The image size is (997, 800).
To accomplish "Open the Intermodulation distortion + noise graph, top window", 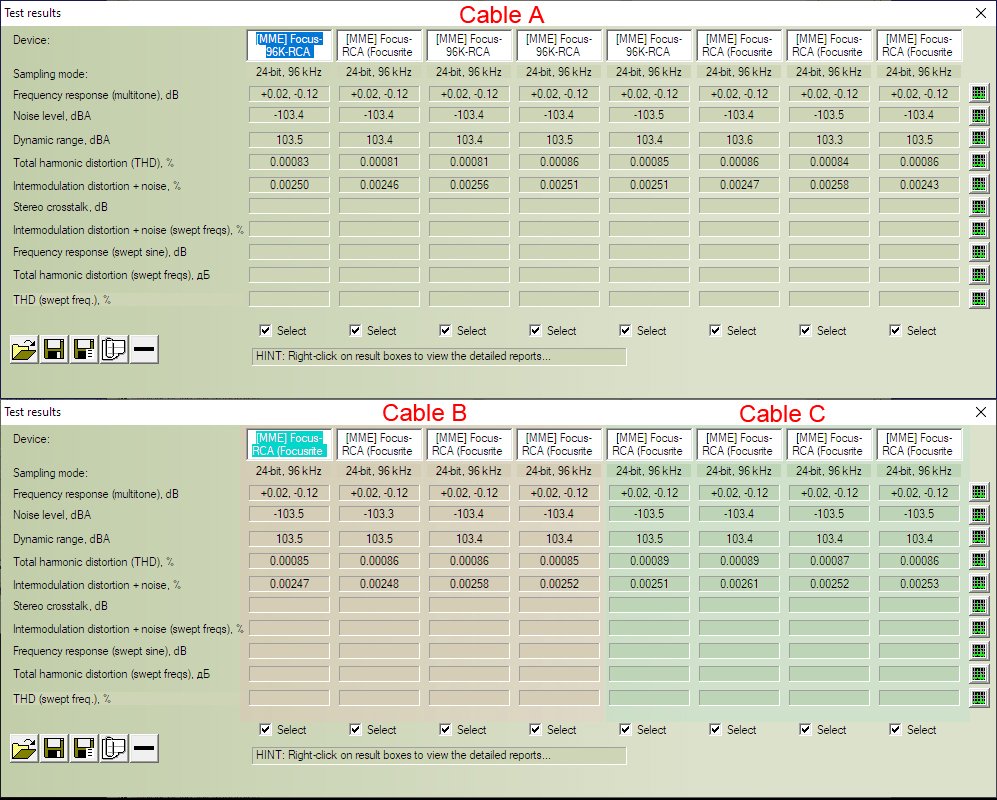I will point(979,185).
